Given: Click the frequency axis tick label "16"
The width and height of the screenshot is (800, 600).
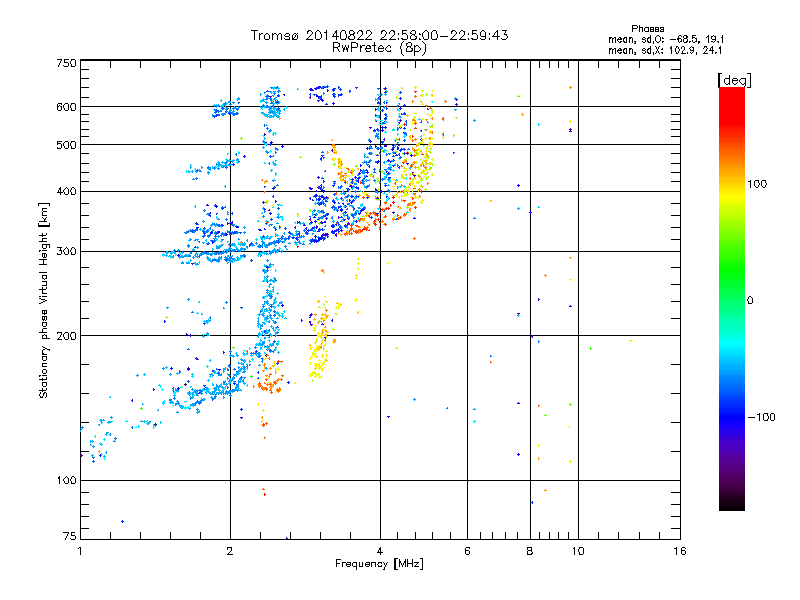Looking at the screenshot, I should click(680, 551).
